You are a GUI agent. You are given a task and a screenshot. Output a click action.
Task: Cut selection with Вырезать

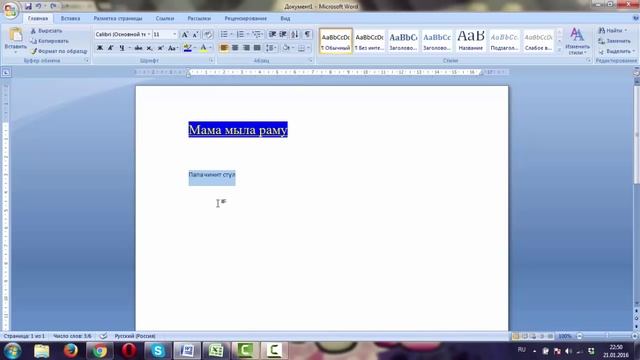point(47,31)
